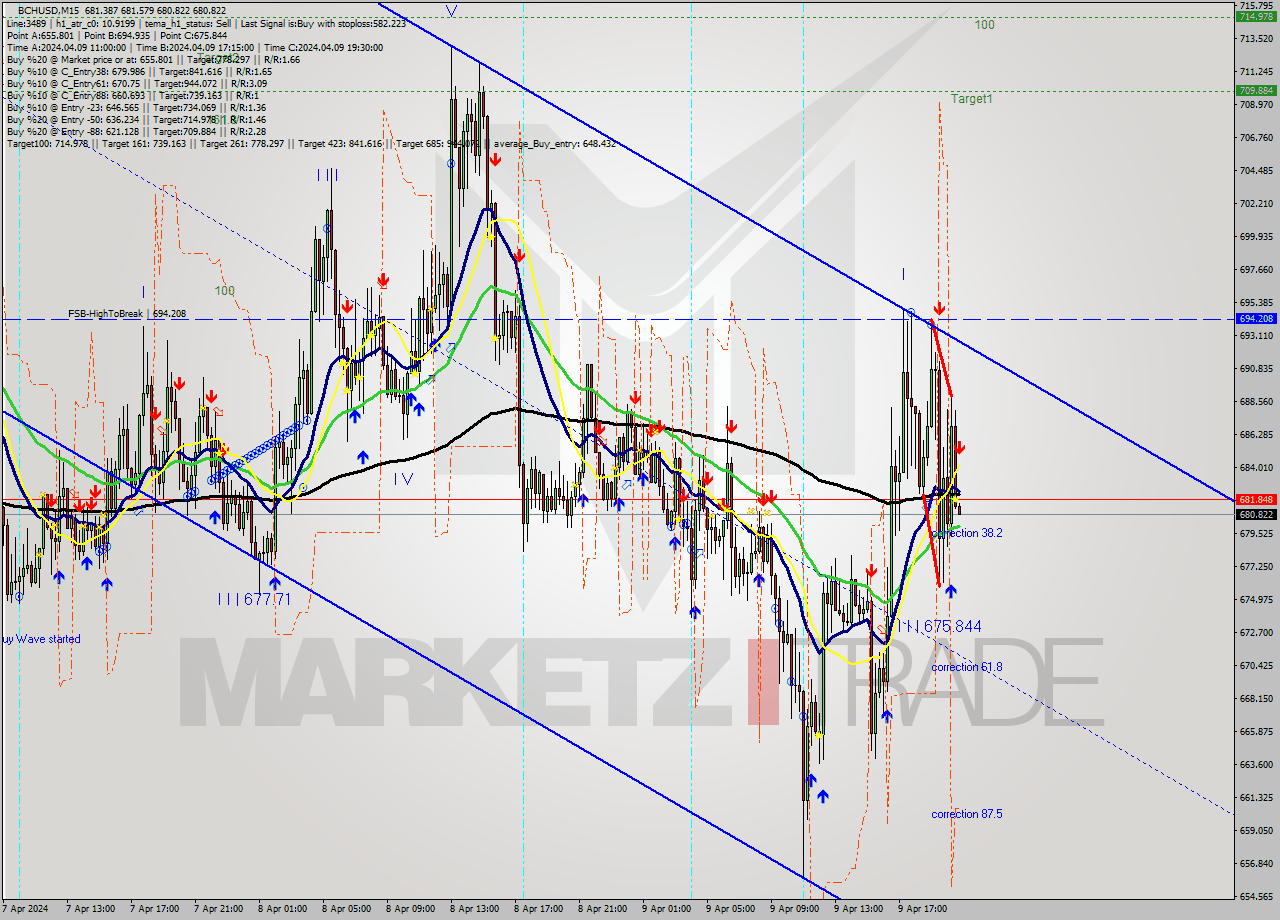Click price axis value 706.760
The image size is (1280, 920).
[1256, 137]
